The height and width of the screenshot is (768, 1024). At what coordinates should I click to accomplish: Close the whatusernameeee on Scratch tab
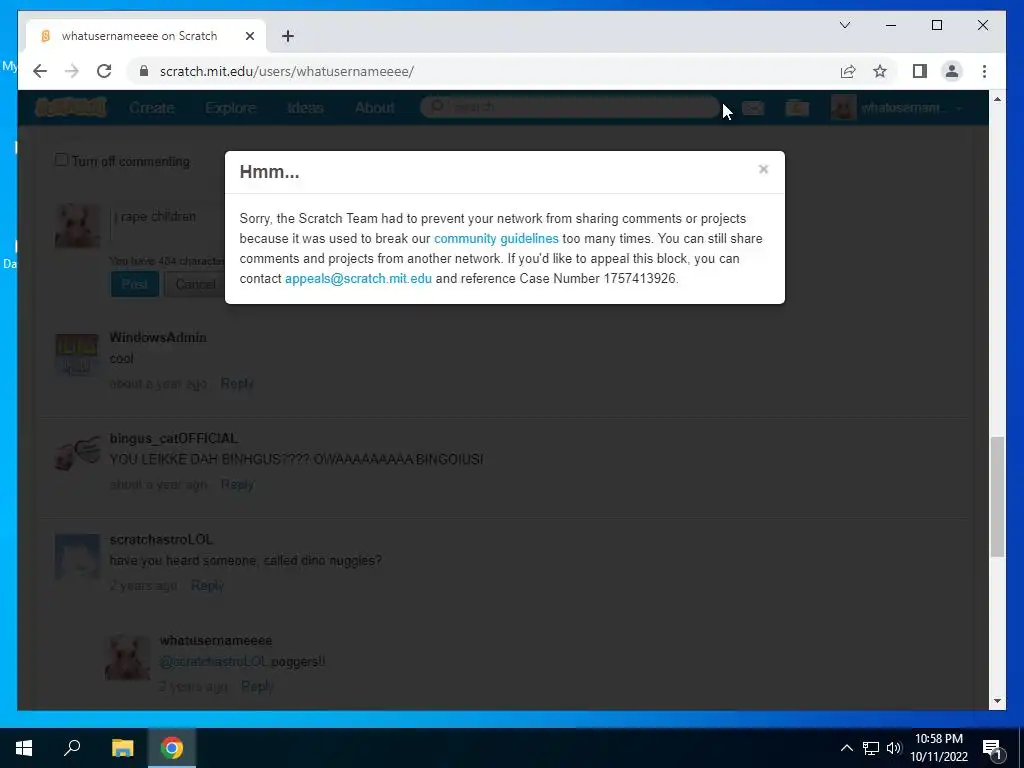[249, 36]
